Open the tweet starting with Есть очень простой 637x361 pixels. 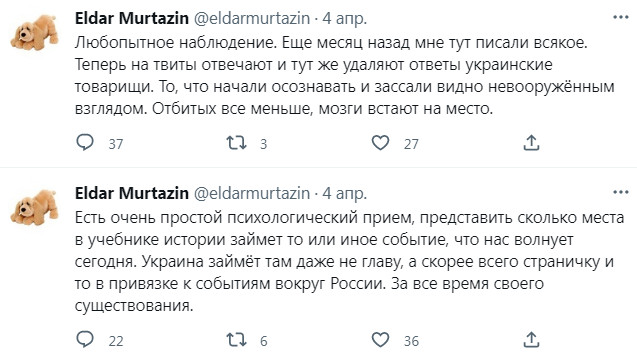(349, 262)
